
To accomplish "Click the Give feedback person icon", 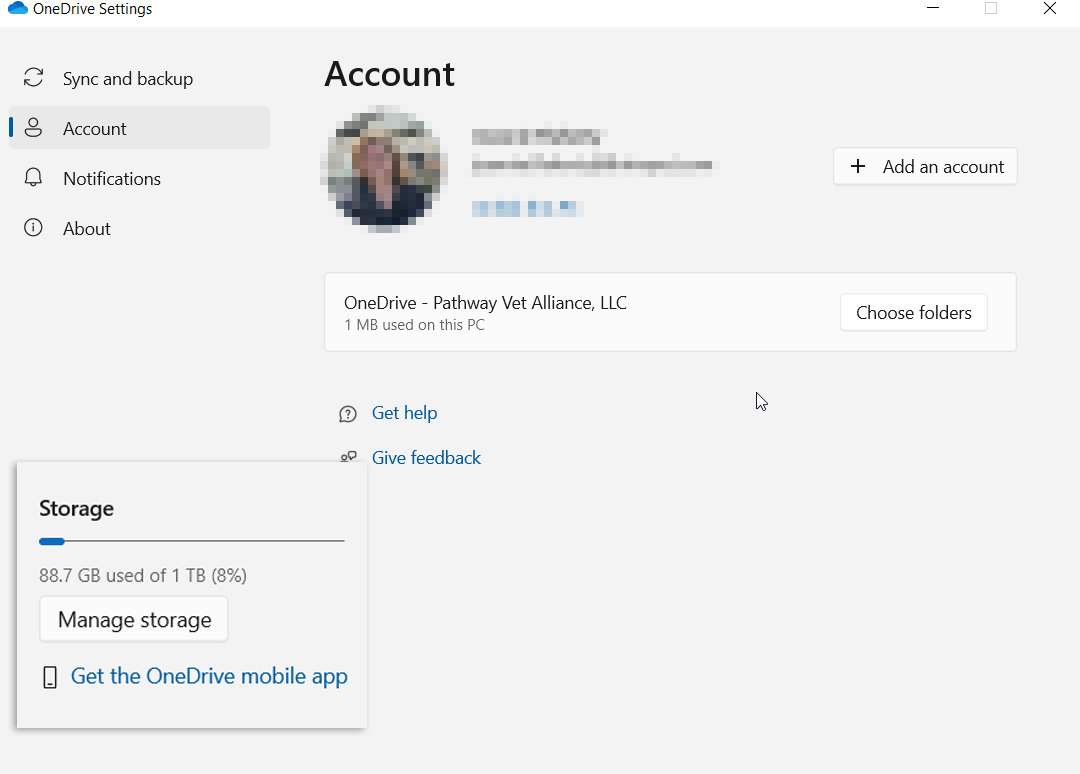I will 348,458.
